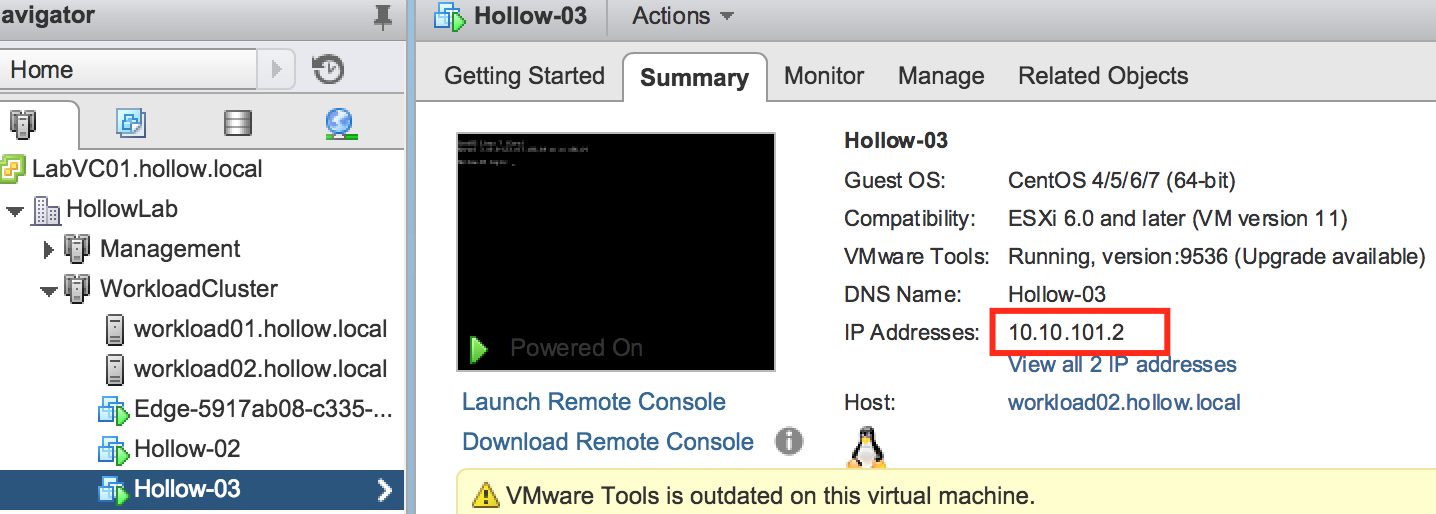Switch to Networking inventory view
Screen dimensions: 1436x514
point(341,123)
